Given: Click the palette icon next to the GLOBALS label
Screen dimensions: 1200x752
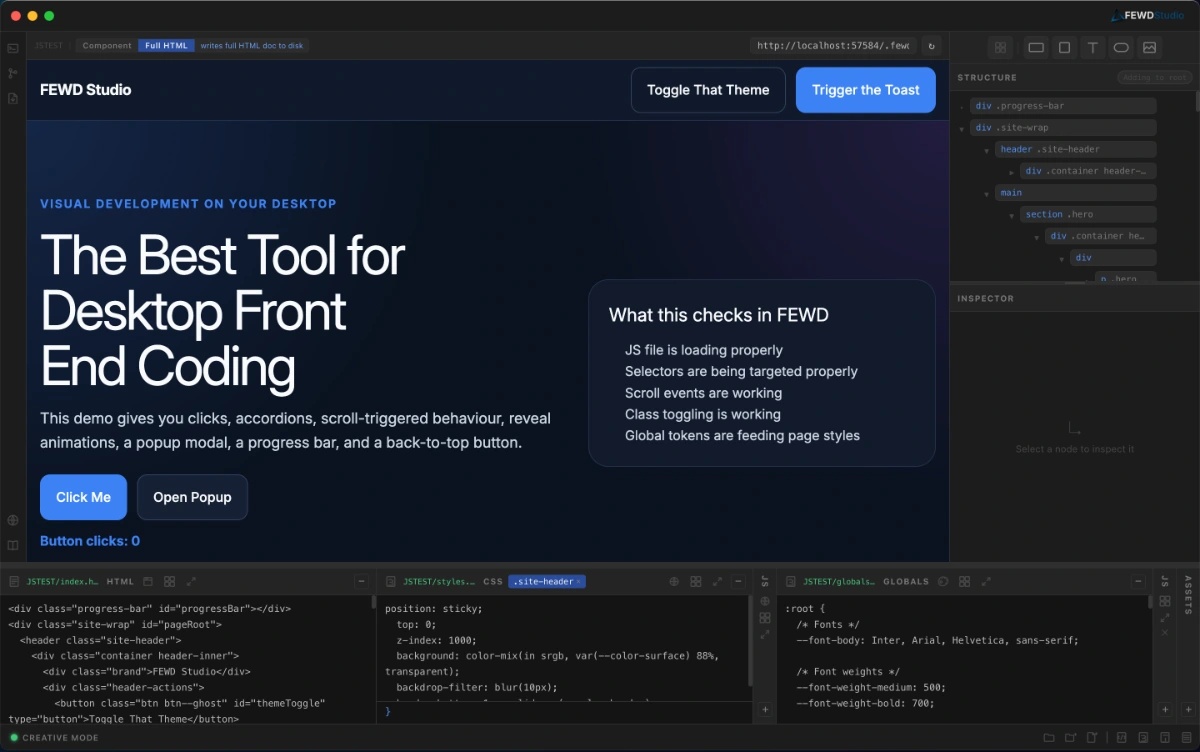Looking at the screenshot, I should [x=943, y=581].
